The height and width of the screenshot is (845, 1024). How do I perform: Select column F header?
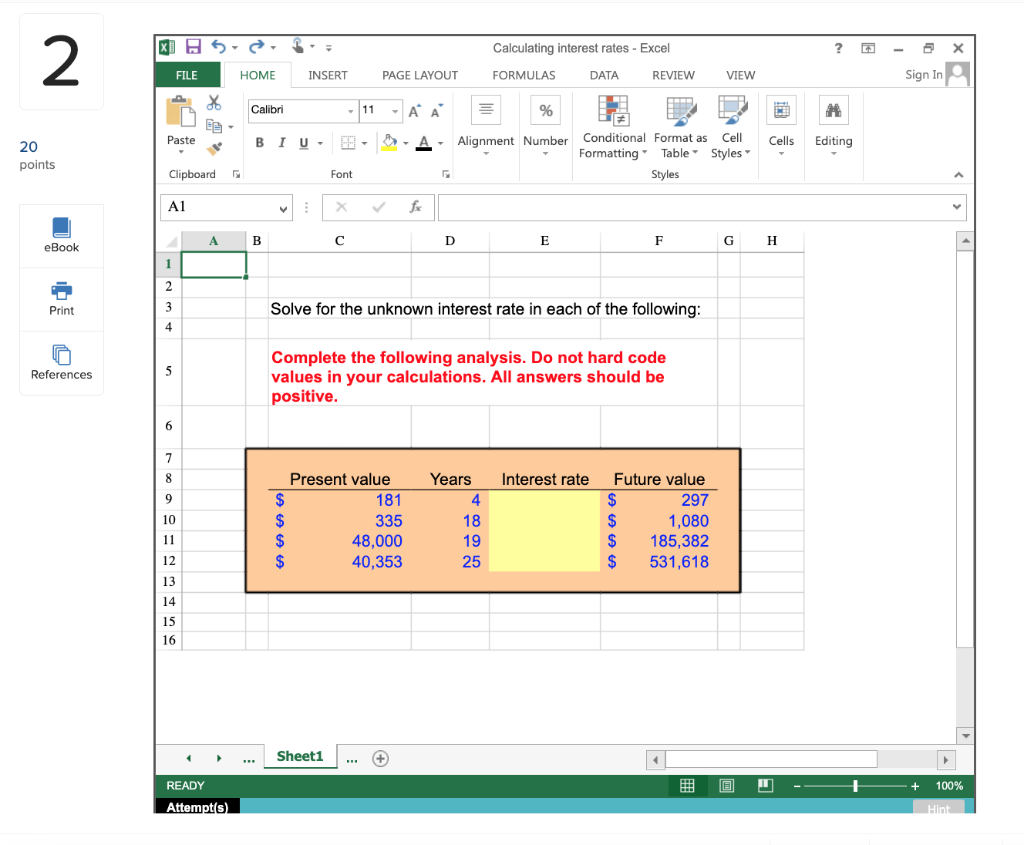658,240
